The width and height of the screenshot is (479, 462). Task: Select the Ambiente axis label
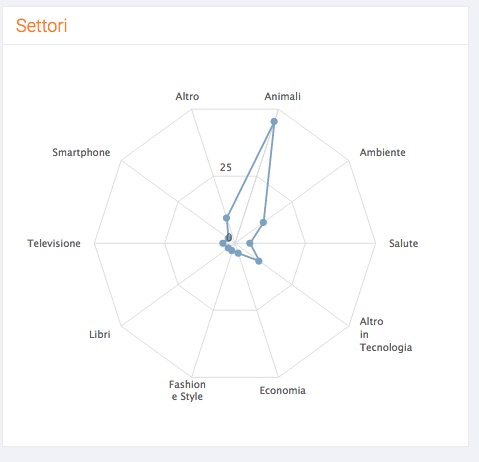pyautogui.click(x=383, y=152)
